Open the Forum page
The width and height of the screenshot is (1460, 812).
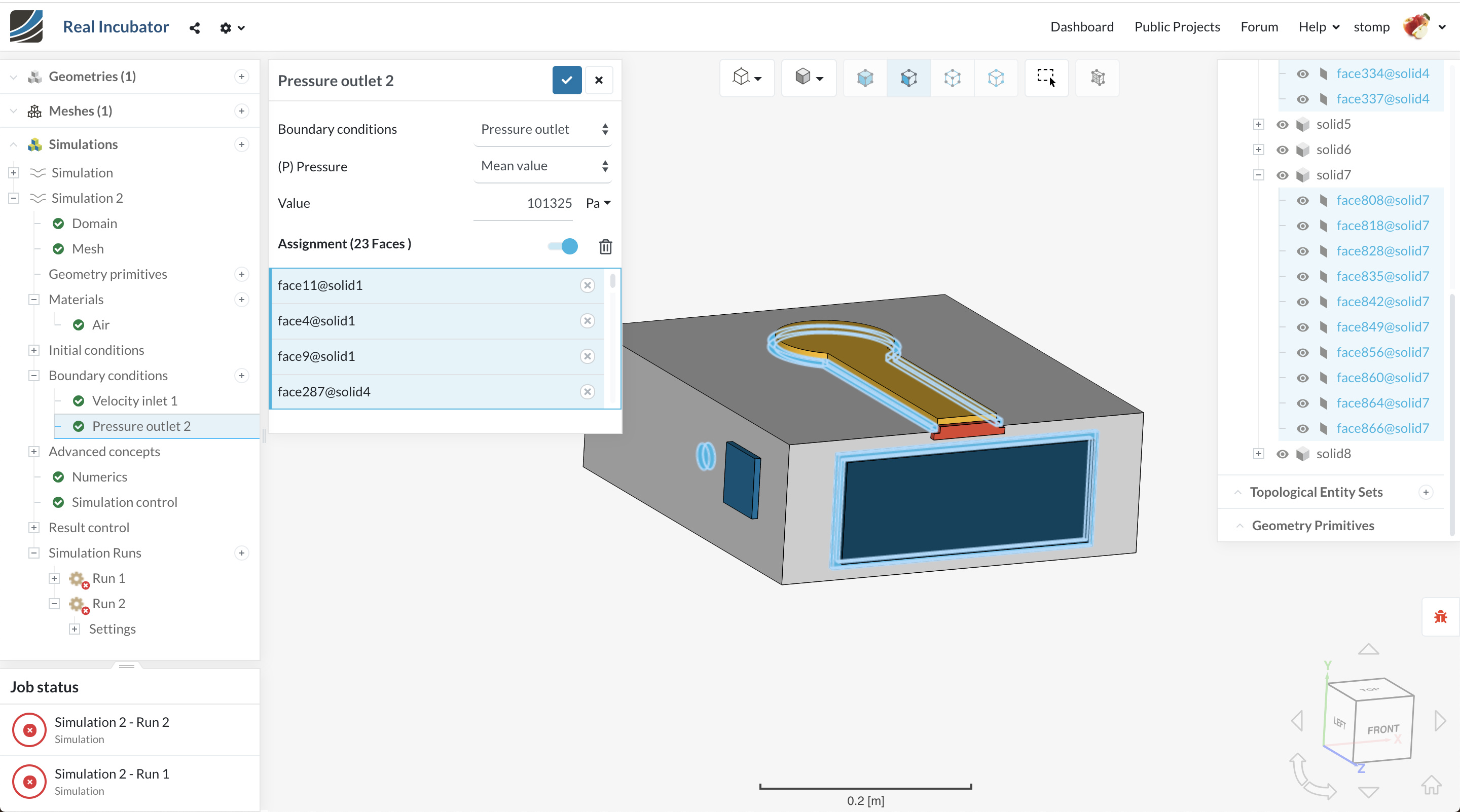[x=1259, y=27]
